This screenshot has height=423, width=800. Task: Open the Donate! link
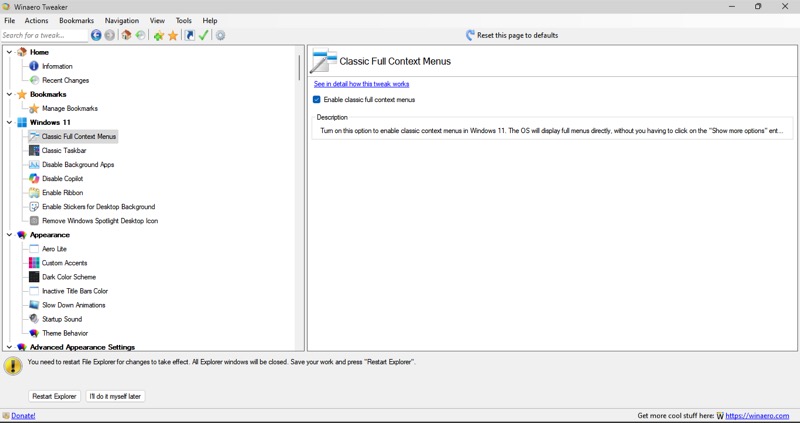tap(23, 415)
